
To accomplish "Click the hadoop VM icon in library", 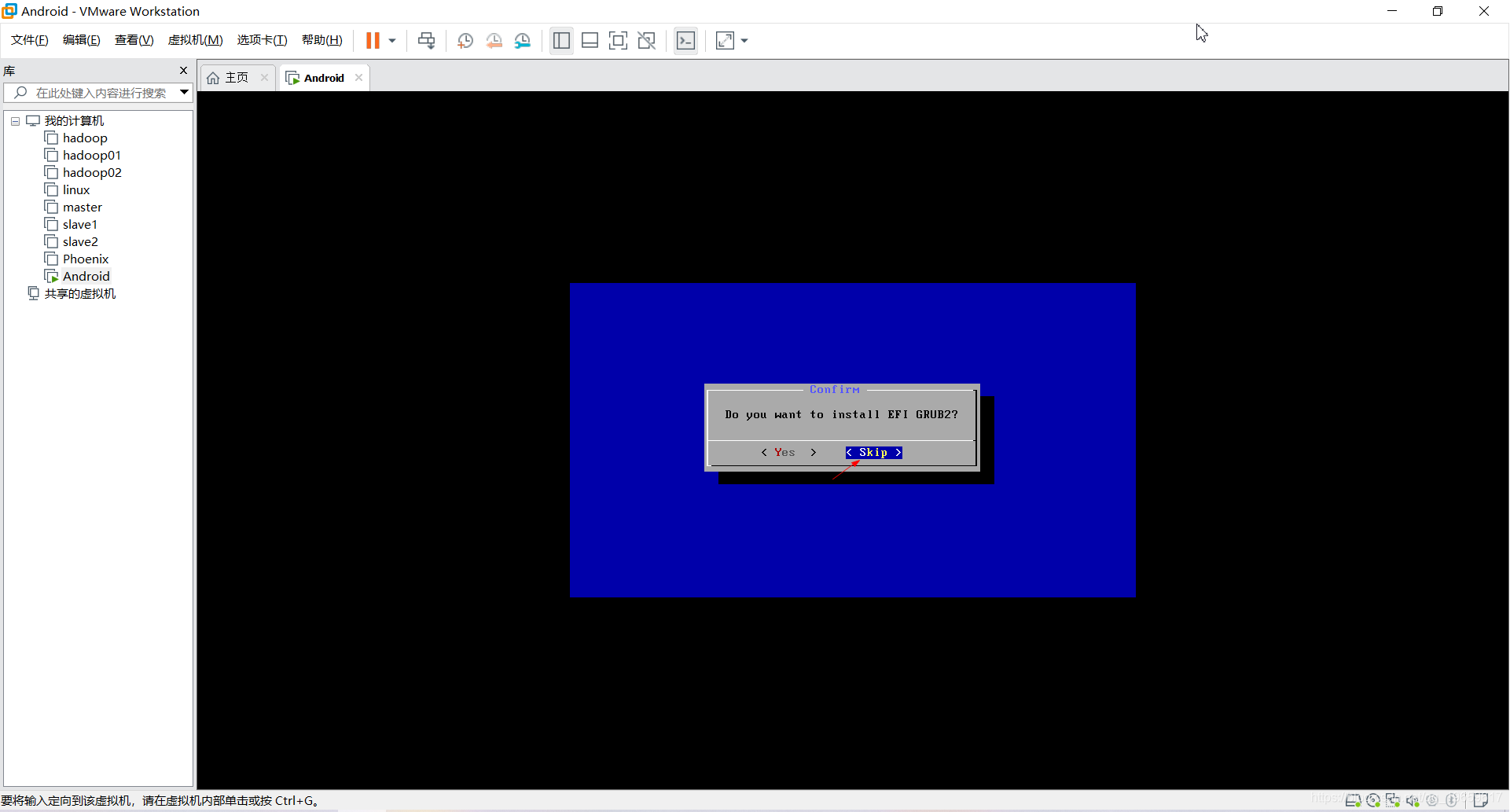I will pyautogui.click(x=51, y=138).
